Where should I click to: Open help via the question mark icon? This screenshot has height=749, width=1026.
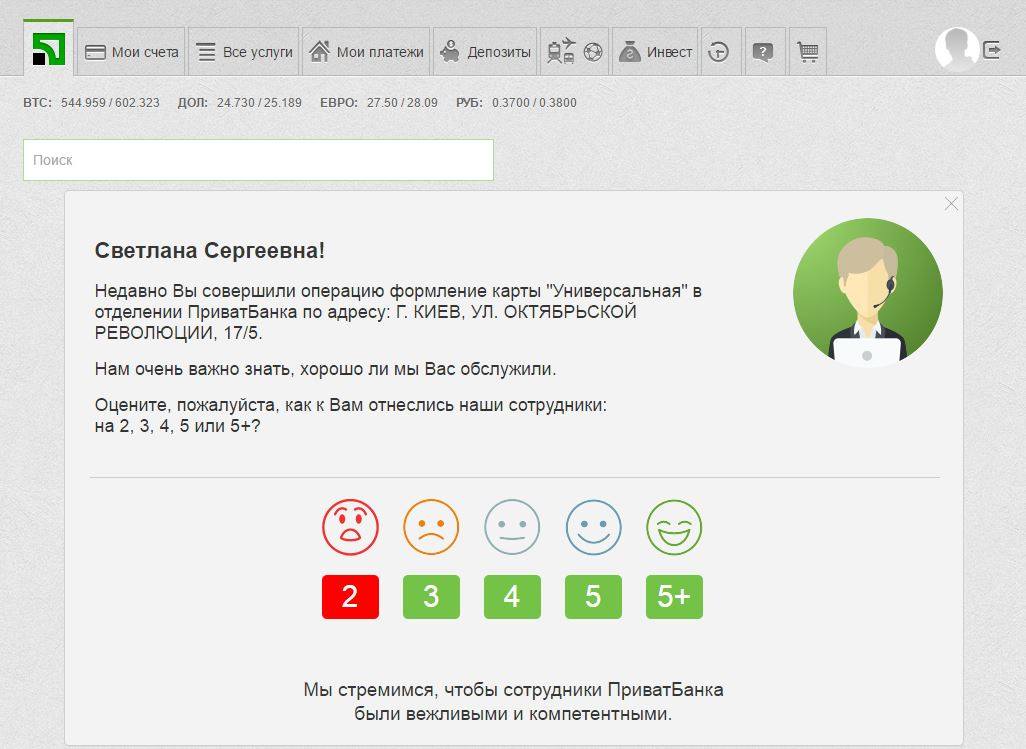[764, 51]
